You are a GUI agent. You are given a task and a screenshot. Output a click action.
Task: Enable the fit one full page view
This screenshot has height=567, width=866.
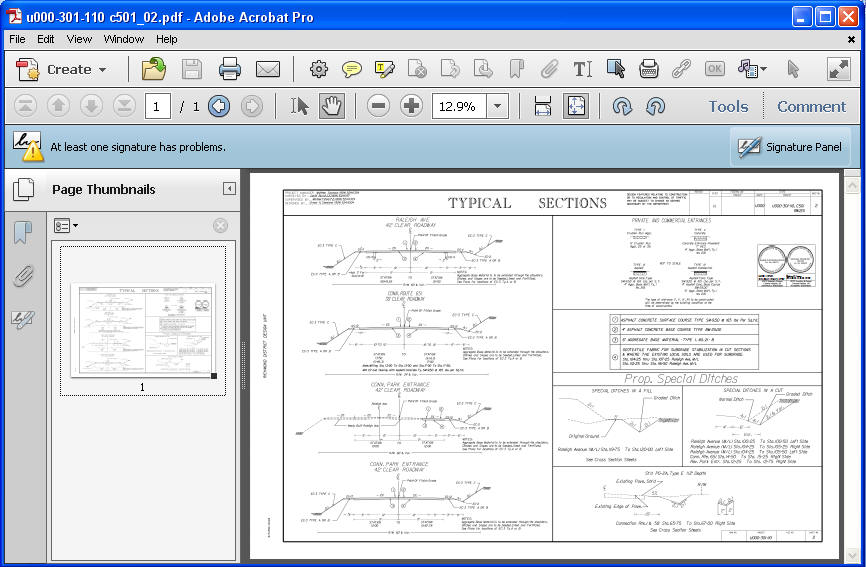575,106
